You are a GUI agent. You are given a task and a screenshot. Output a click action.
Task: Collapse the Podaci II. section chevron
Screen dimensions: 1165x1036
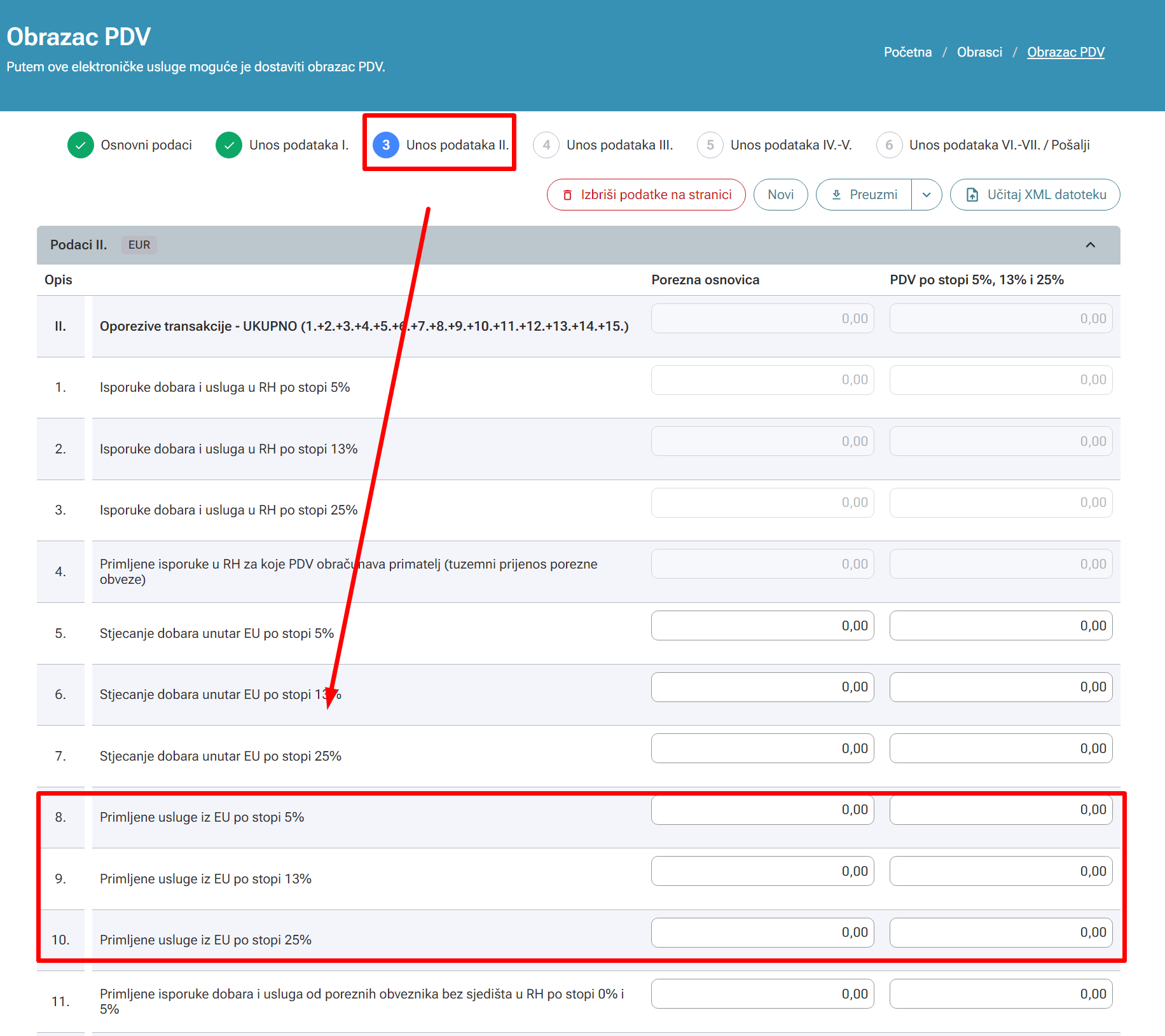(1091, 245)
